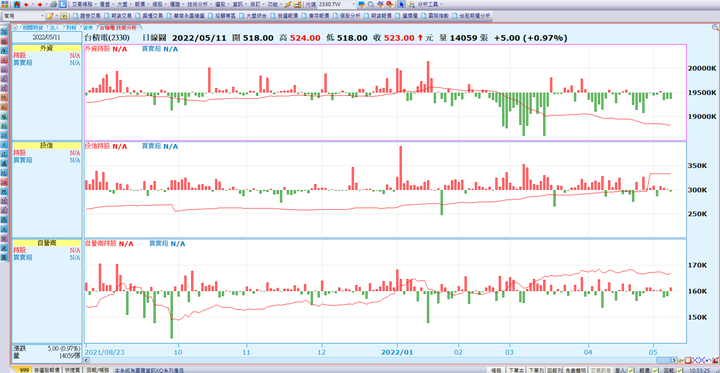
Task: Toggle the 報價 status checkbox
Action: (x=655, y=370)
